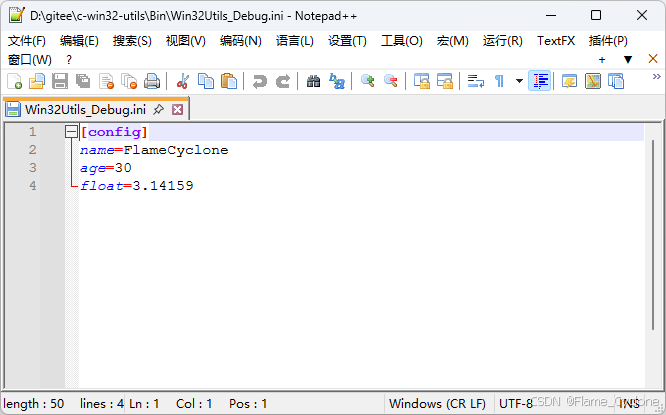Click the float=3.14159 line

[x=137, y=186]
